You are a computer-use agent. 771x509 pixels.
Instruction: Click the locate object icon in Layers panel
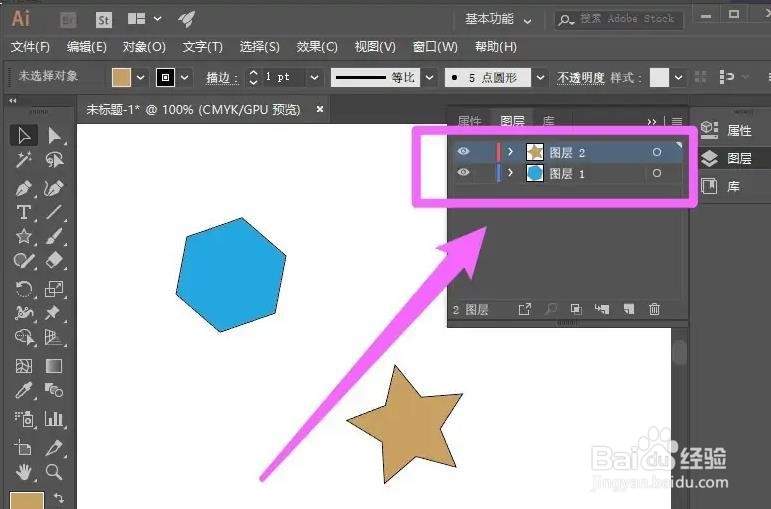(551, 309)
